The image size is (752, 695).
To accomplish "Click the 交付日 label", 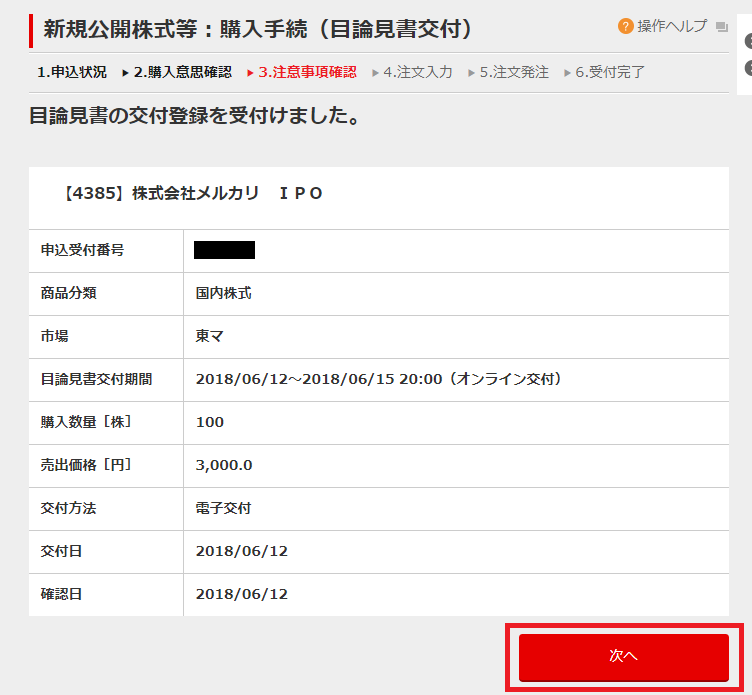I will click(x=61, y=551).
